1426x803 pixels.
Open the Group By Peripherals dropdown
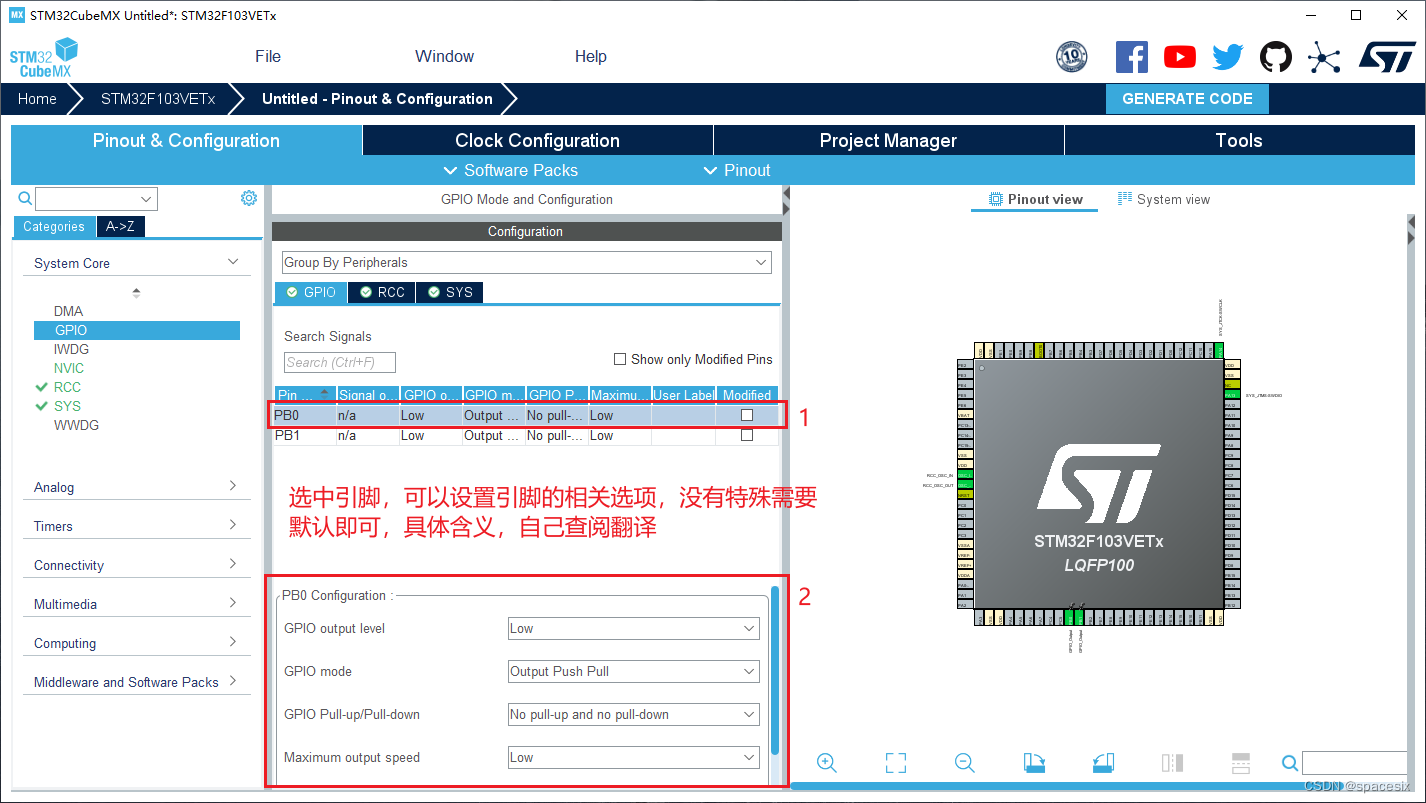(x=527, y=262)
